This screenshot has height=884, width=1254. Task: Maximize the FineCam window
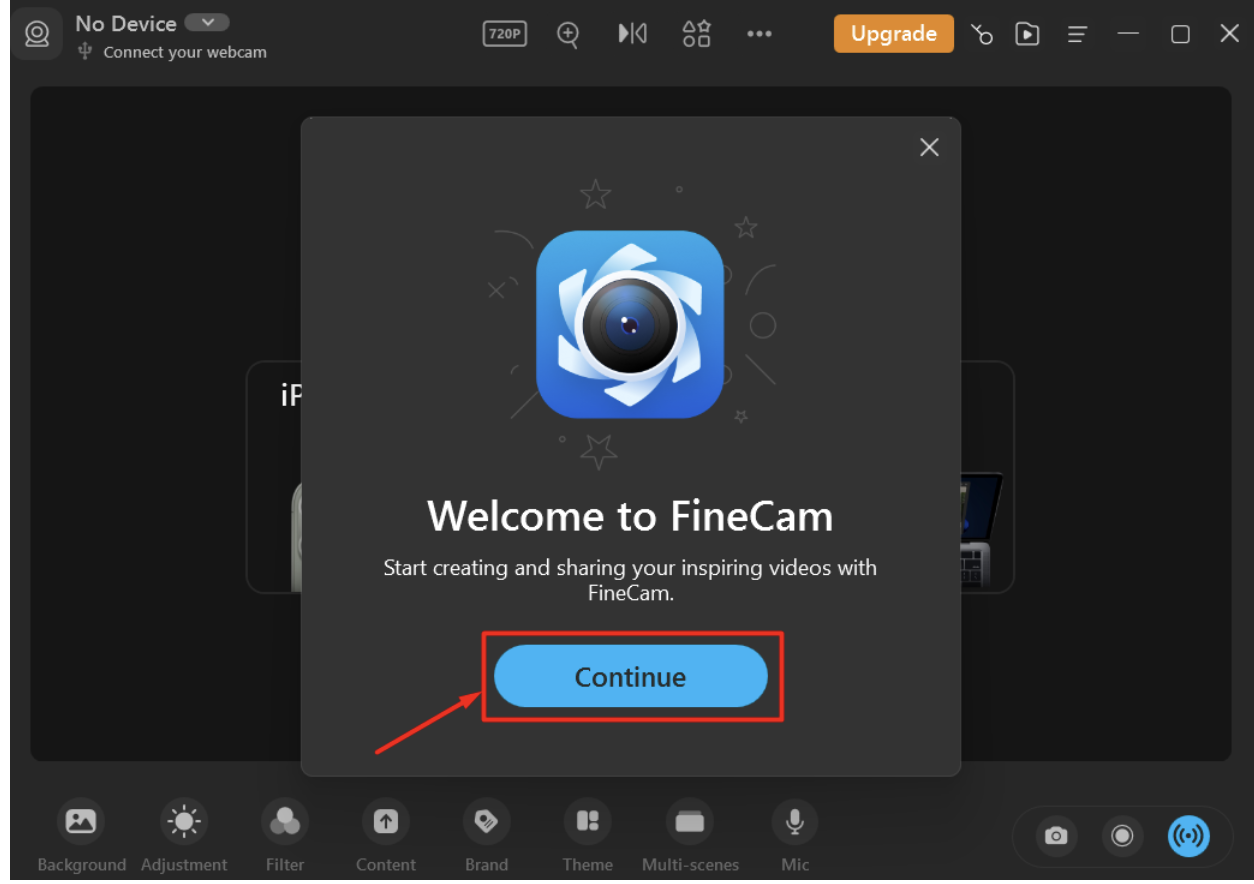[x=1180, y=34]
